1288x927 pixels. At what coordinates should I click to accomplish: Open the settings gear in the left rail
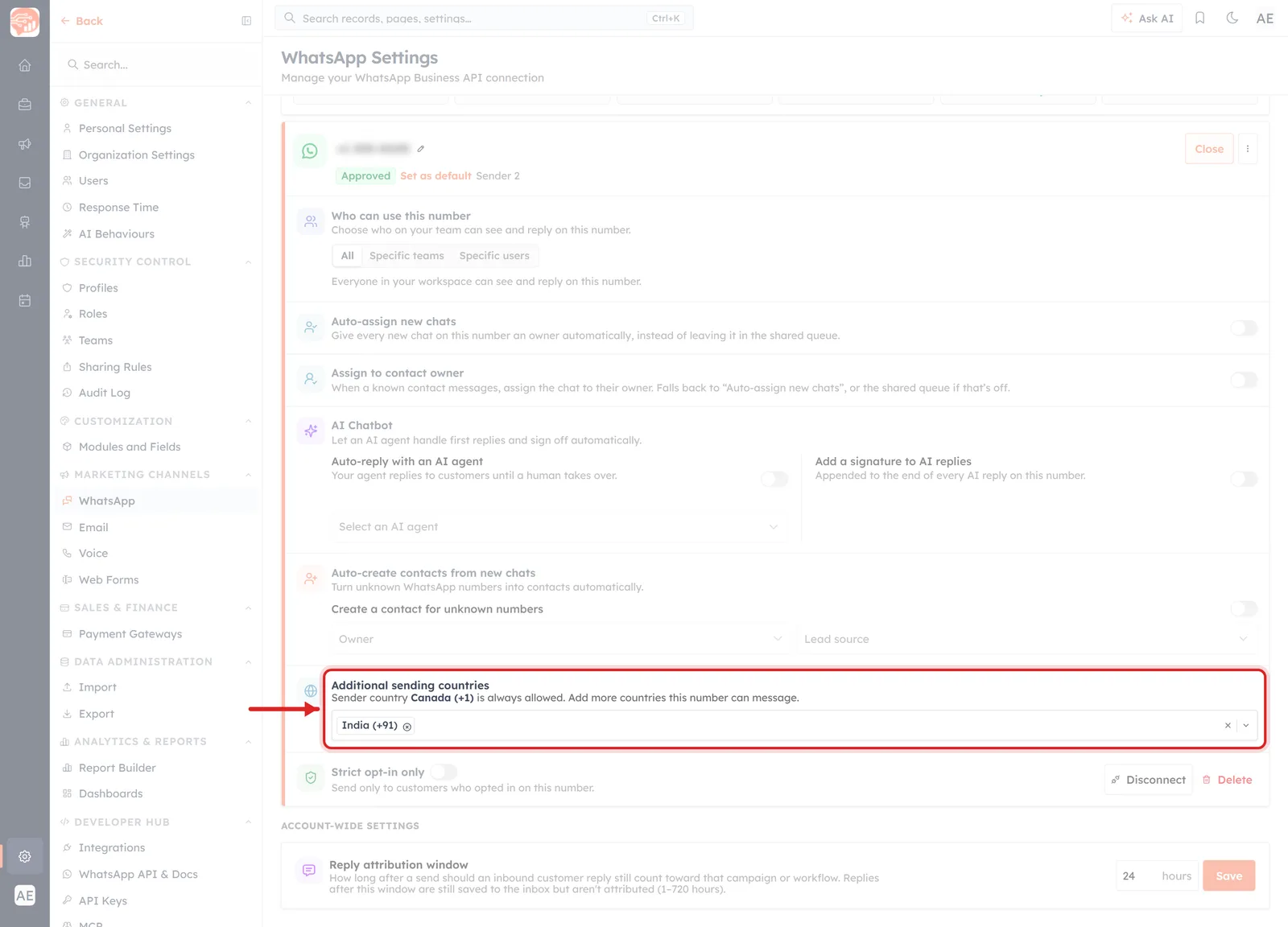pyautogui.click(x=25, y=856)
